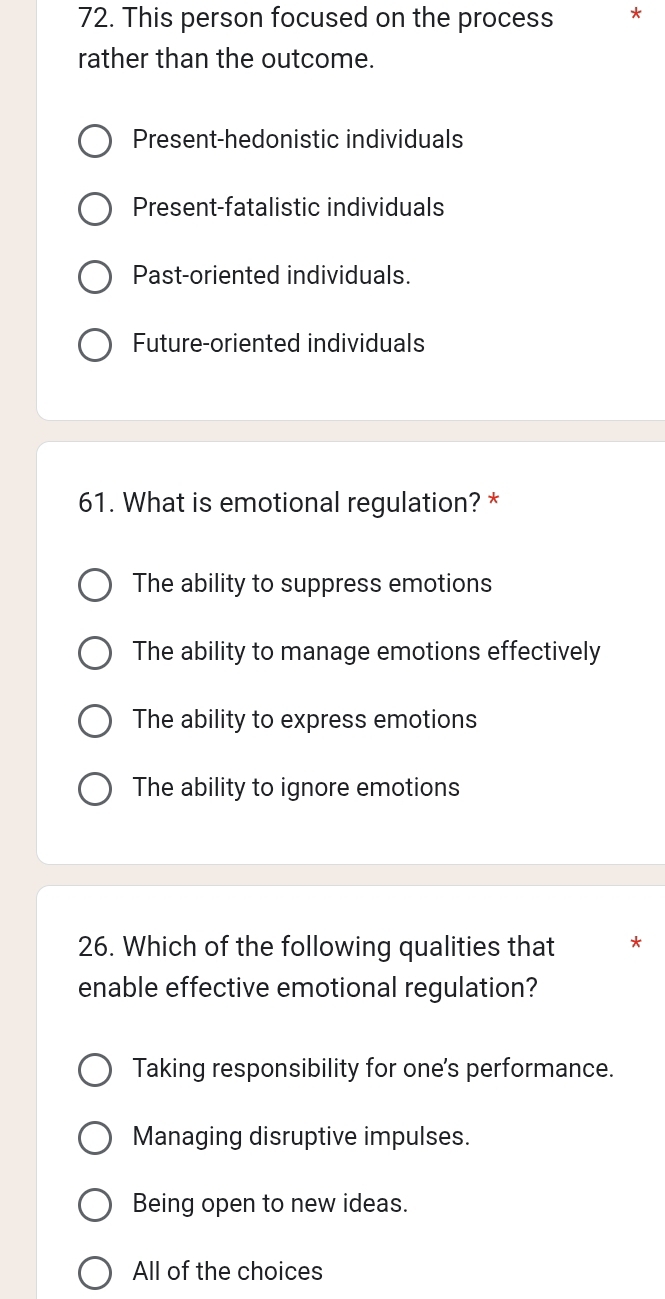
Task: Choose 'Managing disruptive impulses.' option
Action: click(95, 1138)
